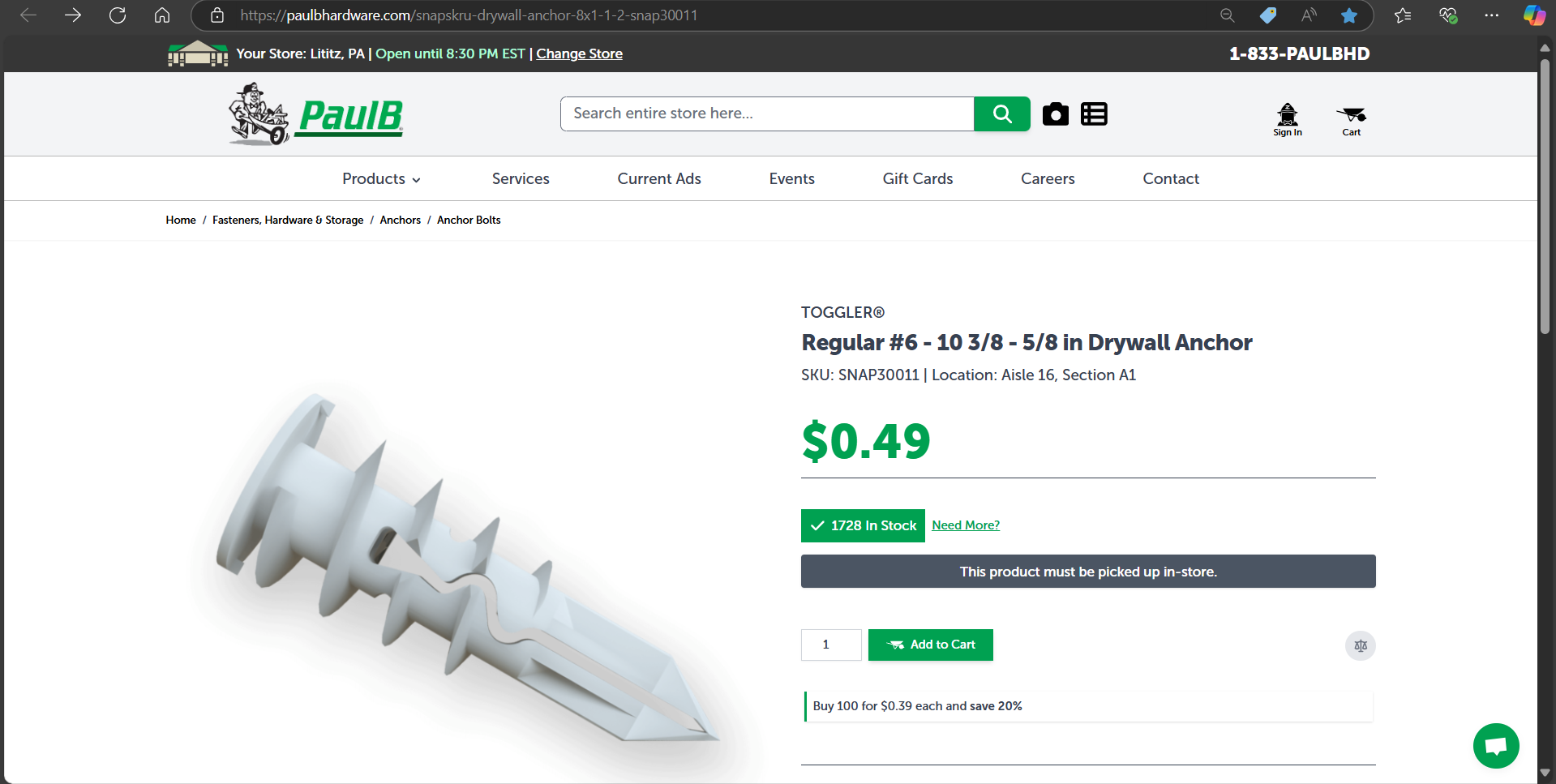Activate the read aloud icon
This screenshot has height=784, width=1556.
pyautogui.click(x=1309, y=15)
